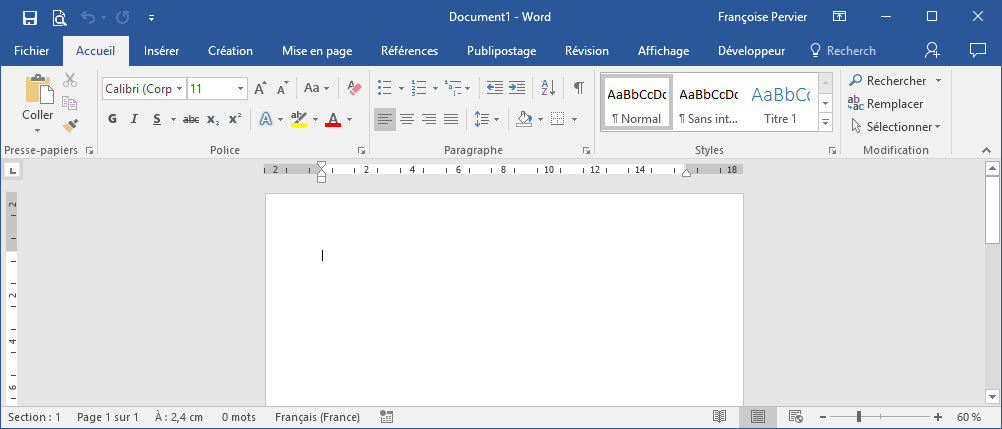This screenshot has height=429, width=1002.
Task: Click the Save icon in title bar
Action: (x=30, y=17)
